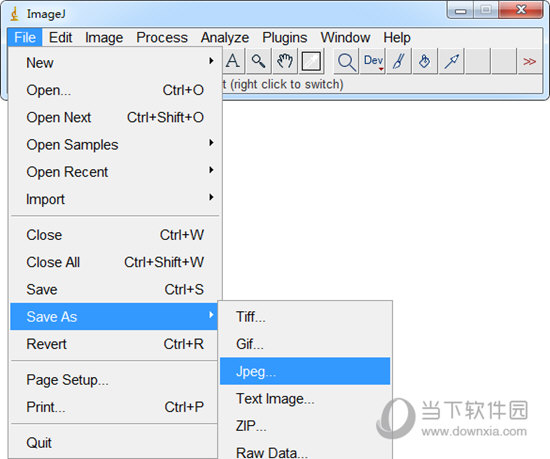Open the Image menu
Image resolution: width=550 pixels, height=459 pixels.
tap(104, 38)
